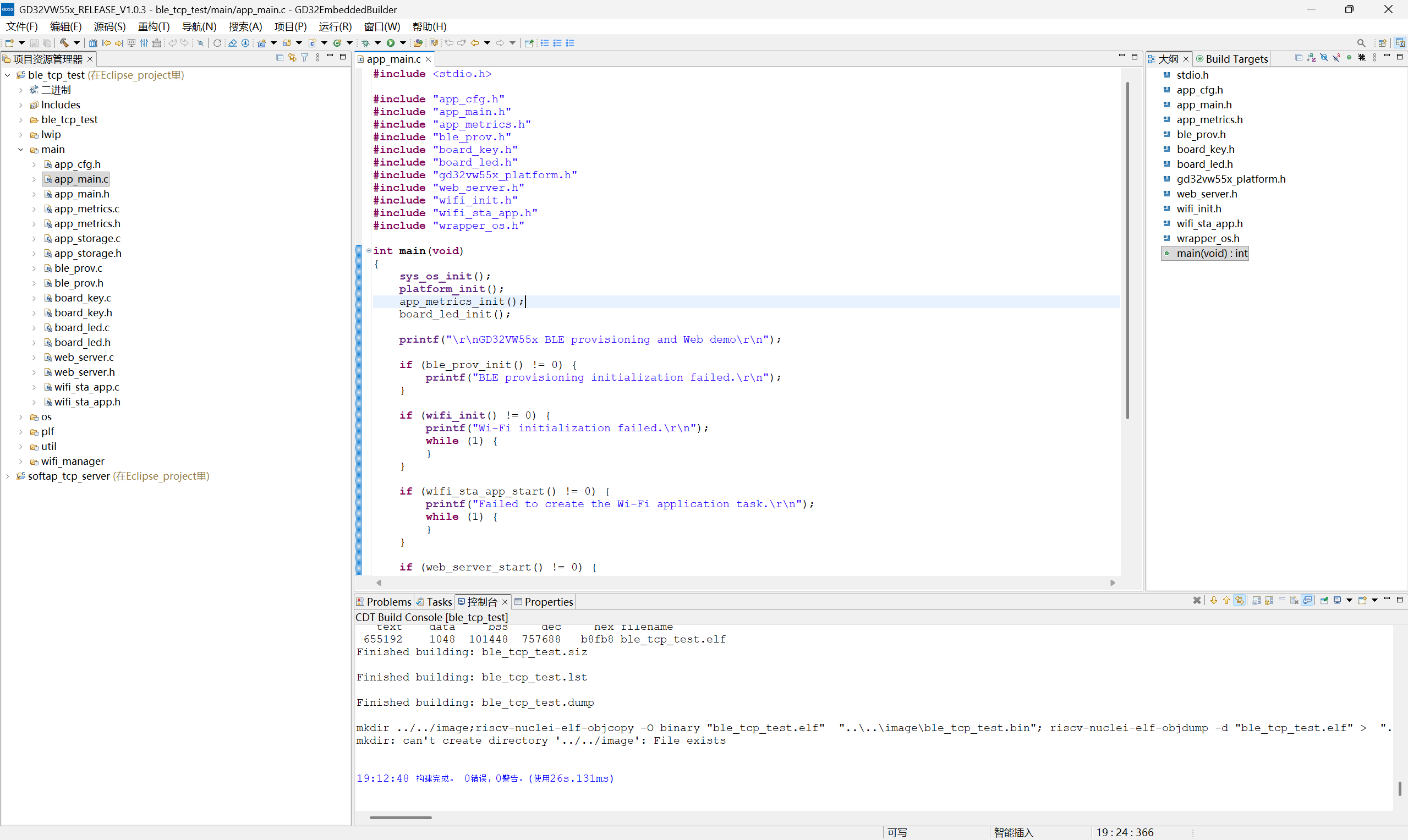Image resolution: width=1408 pixels, height=840 pixels.
Task: Click the Save All toolbar icon
Action: (x=47, y=43)
